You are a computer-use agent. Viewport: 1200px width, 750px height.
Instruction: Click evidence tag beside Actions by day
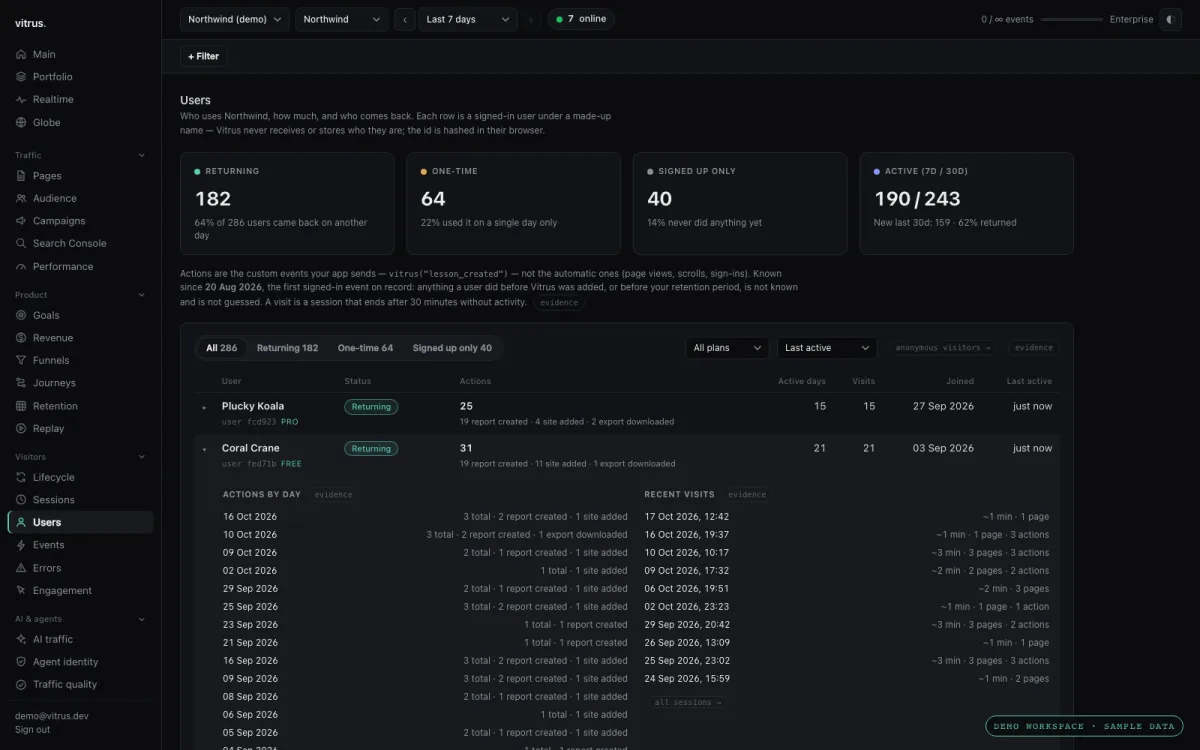pos(333,495)
